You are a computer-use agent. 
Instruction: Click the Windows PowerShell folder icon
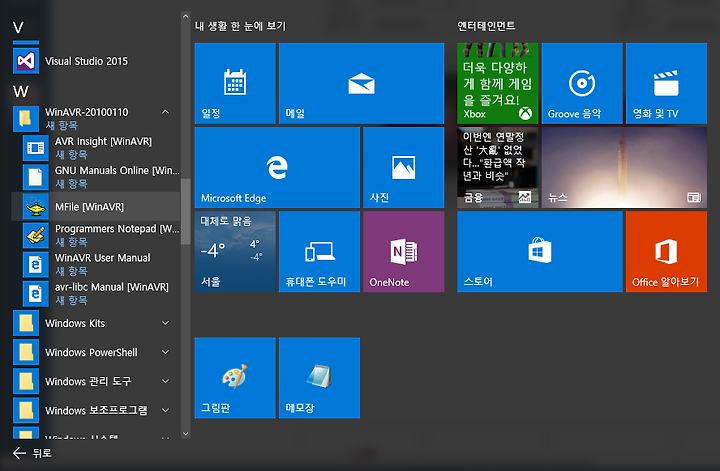click(26, 352)
